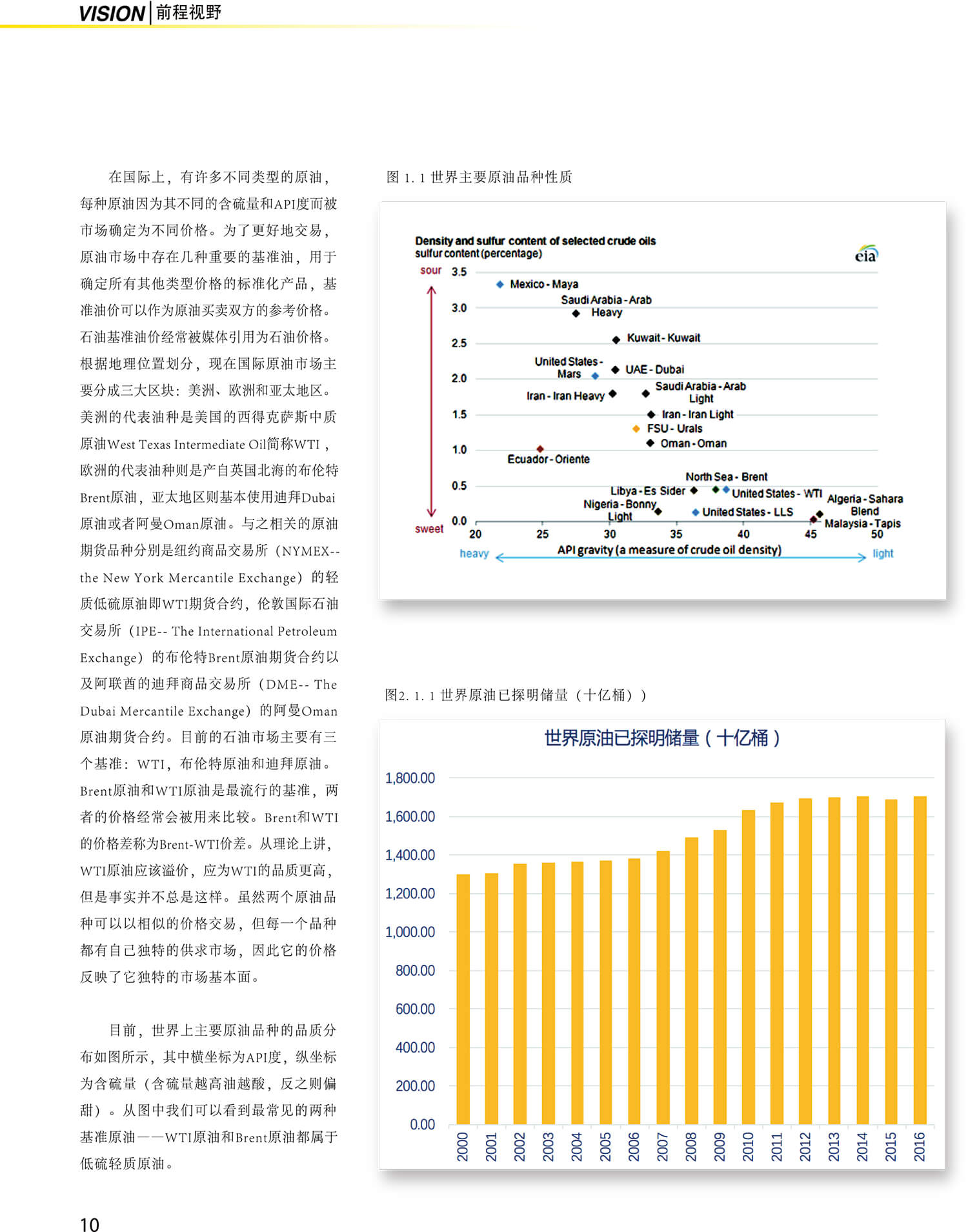The width and height of the screenshot is (968, 1232).
Task: Click the Libya - Es Sider label
Action: (647, 491)
